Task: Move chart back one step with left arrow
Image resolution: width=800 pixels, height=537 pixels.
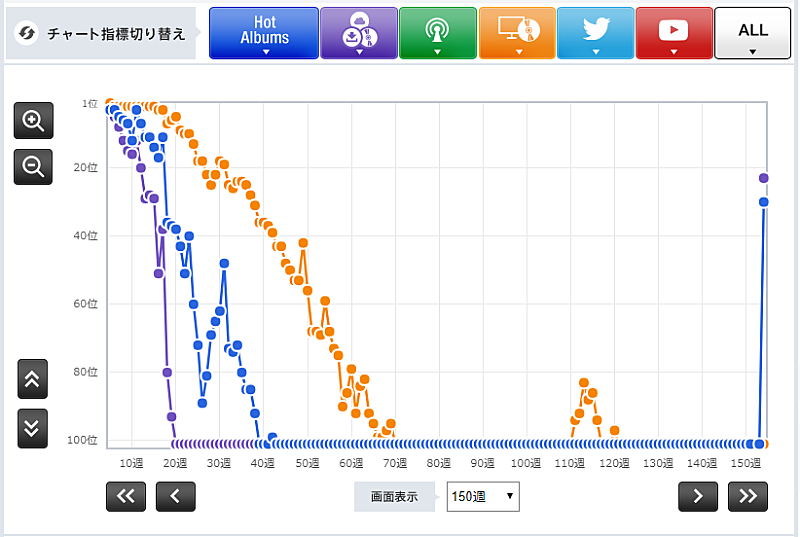Action: [175, 495]
